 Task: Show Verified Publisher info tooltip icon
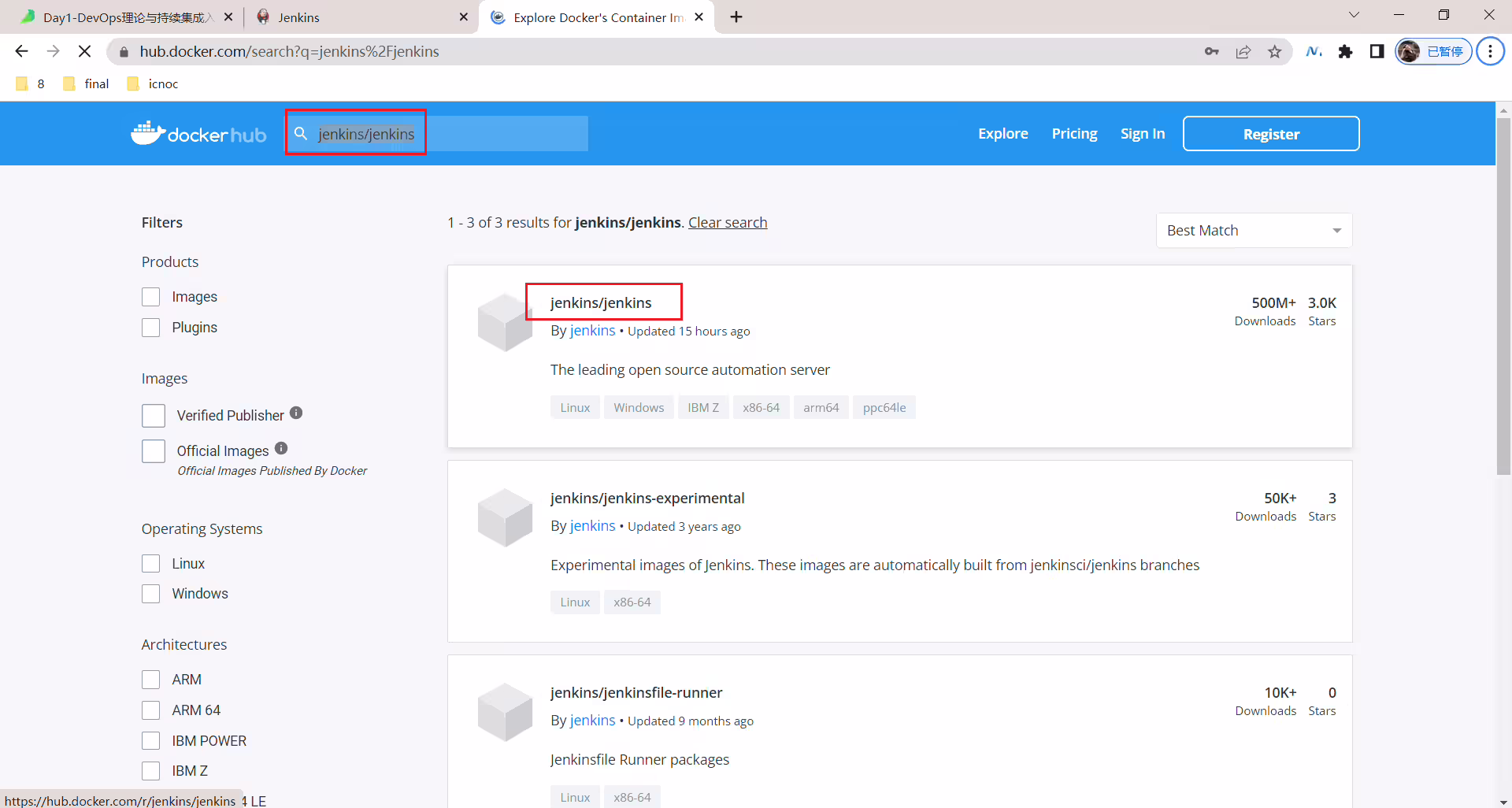(x=296, y=413)
